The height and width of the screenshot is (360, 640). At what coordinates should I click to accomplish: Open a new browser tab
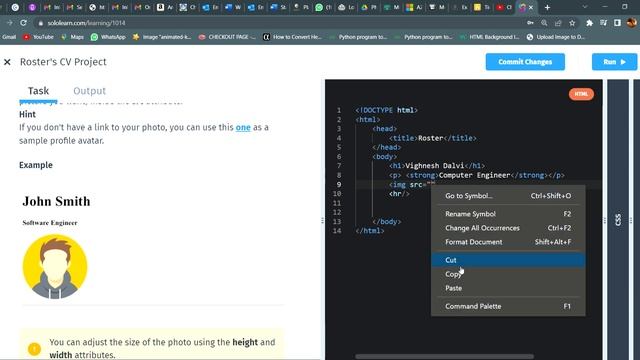coord(547,7)
